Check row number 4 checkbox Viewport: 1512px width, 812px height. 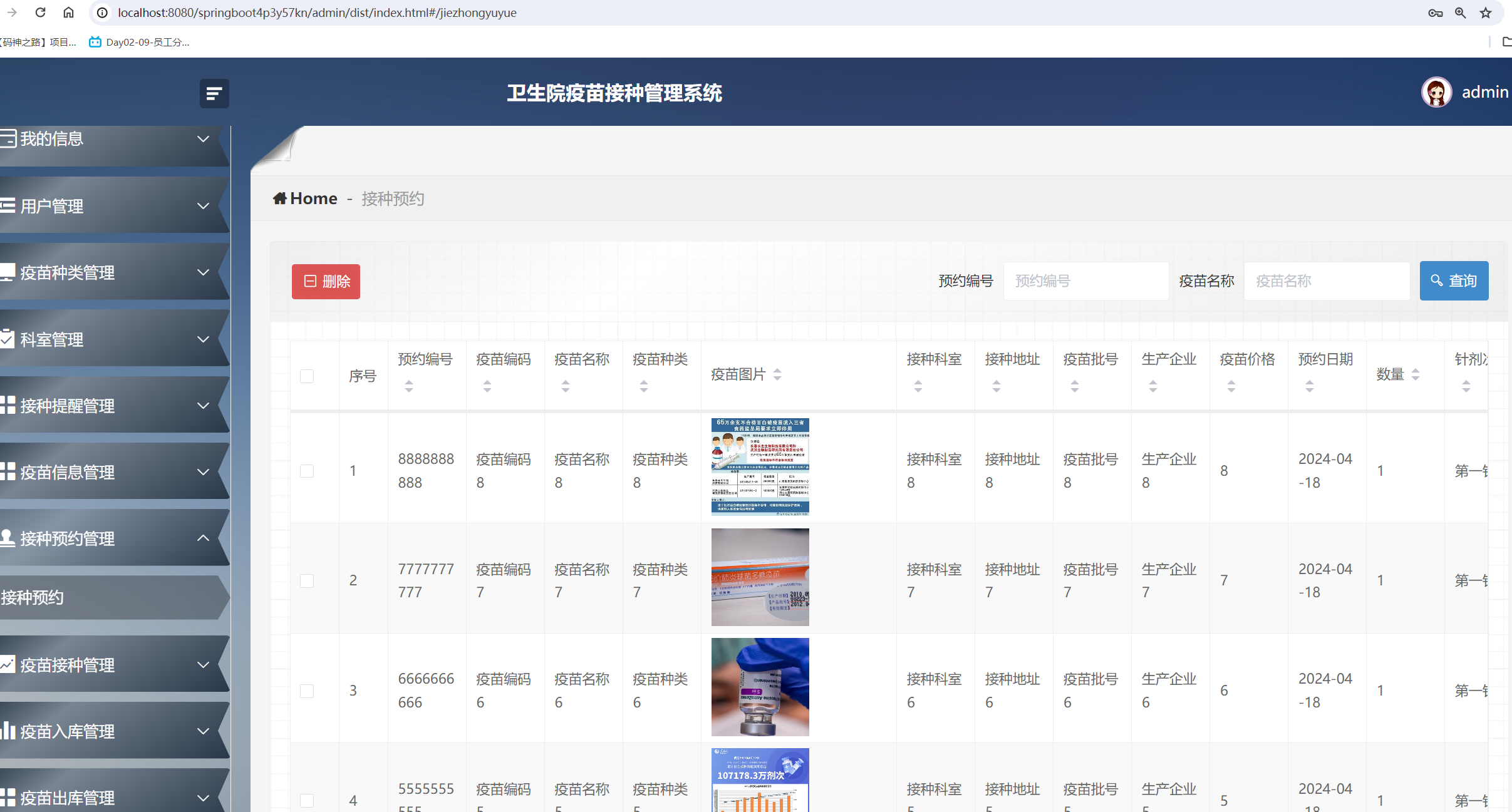pyautogui.click(x=307, y=800)
